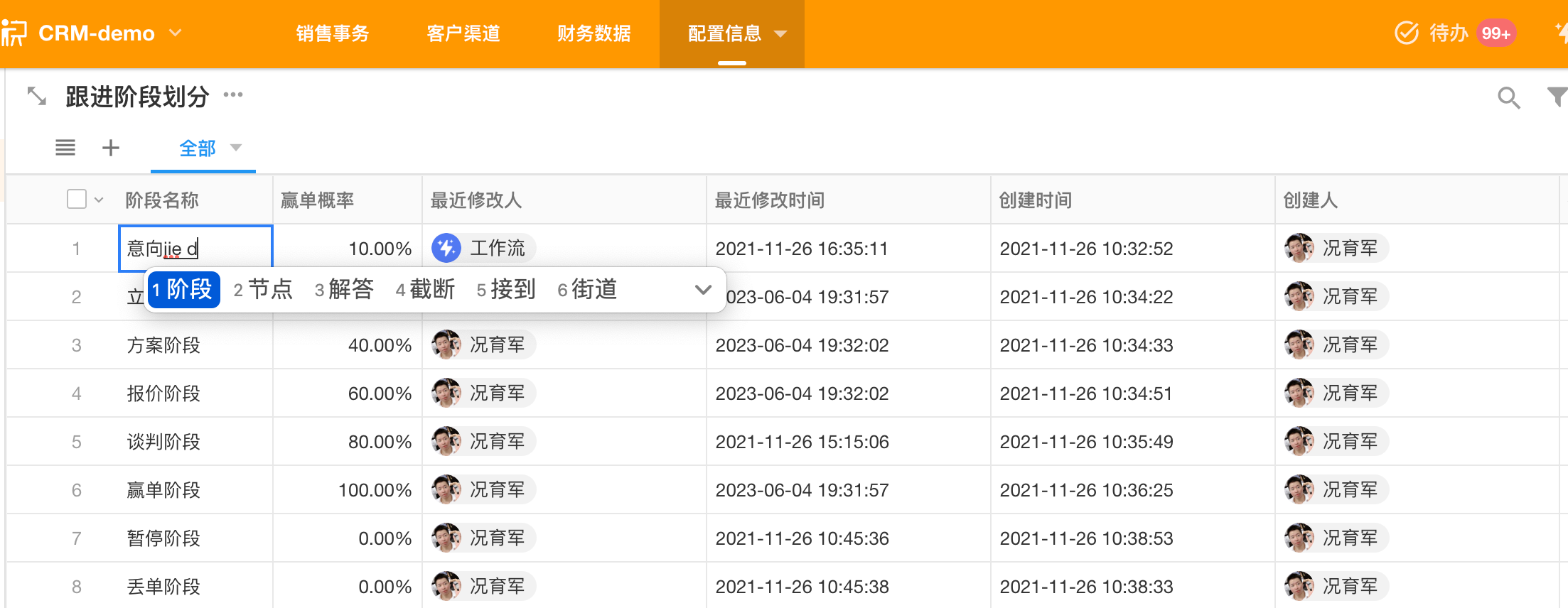The width and height of the screenshot is (1568, 608).
Task: Open the filter funnel icon
Action: tap(1557, 97)
